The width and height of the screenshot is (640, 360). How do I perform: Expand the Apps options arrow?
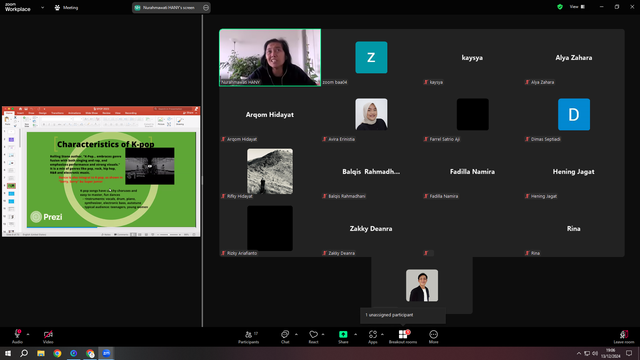382,334
